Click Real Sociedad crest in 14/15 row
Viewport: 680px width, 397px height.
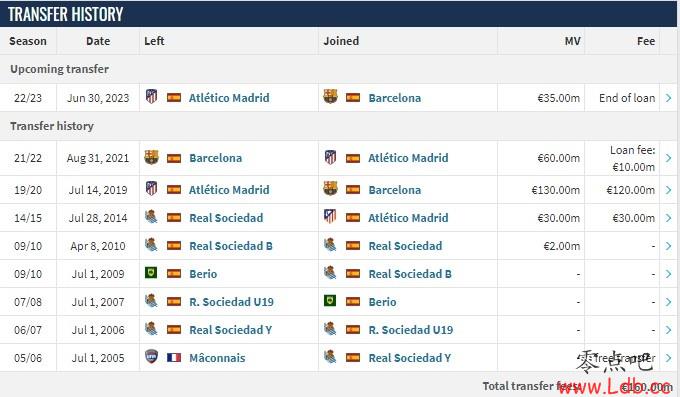pyautogui.click(x=151, y=217)
